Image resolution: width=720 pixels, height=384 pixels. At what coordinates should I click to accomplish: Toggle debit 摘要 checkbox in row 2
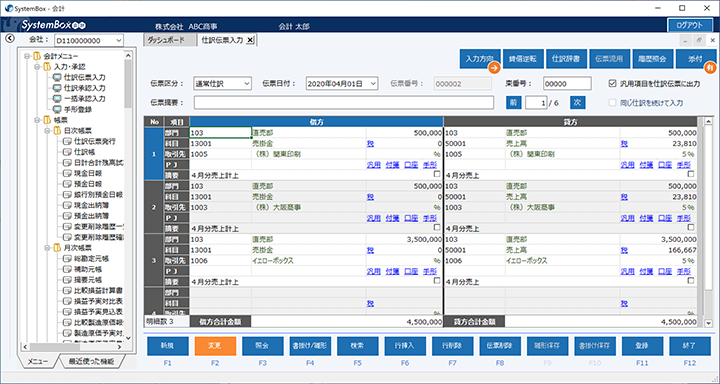coord(437,227)
